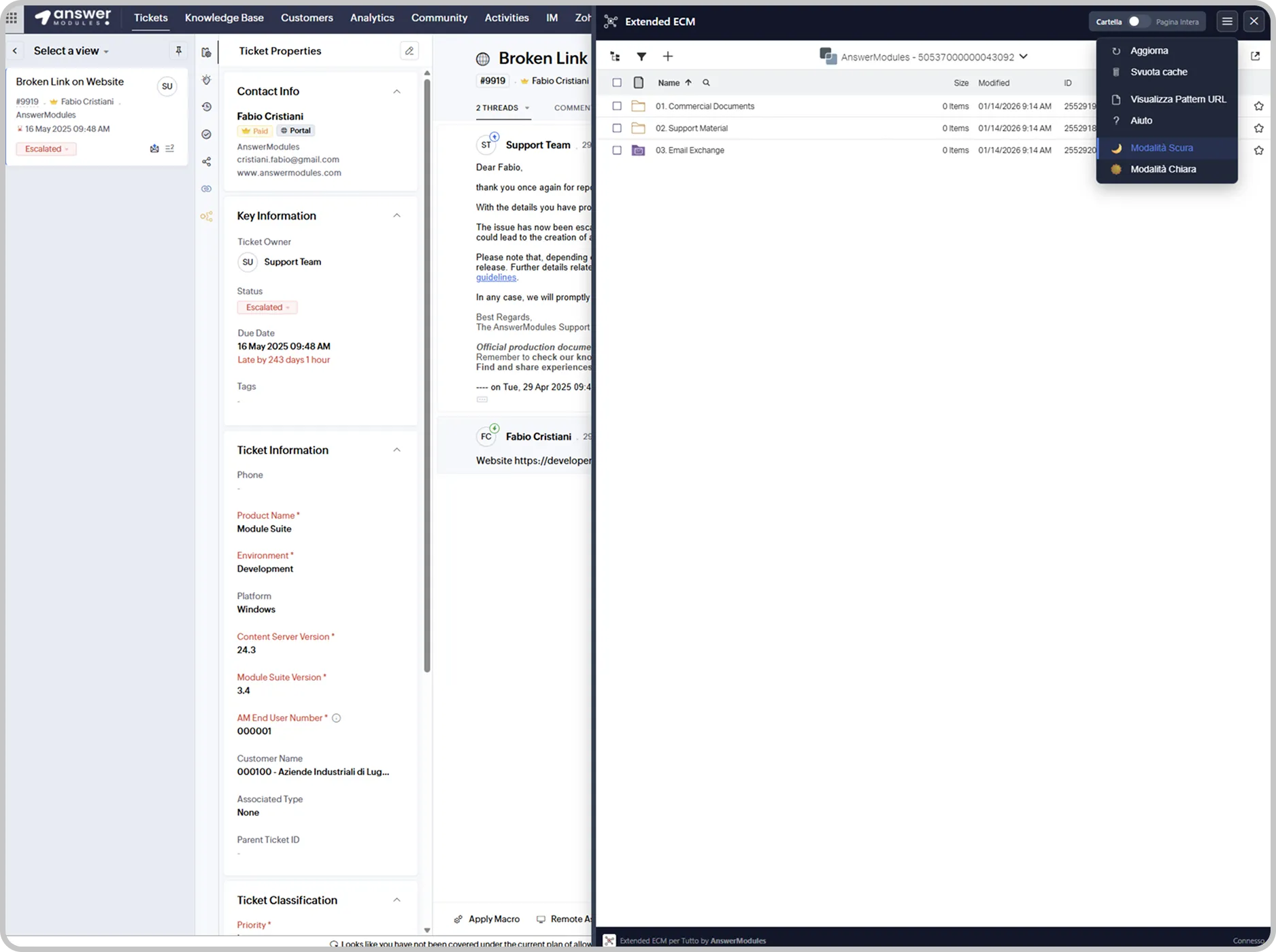This screenshot has width=1276, height=952.
Task: Open the folder tree view icon
Action: (615, 57)
